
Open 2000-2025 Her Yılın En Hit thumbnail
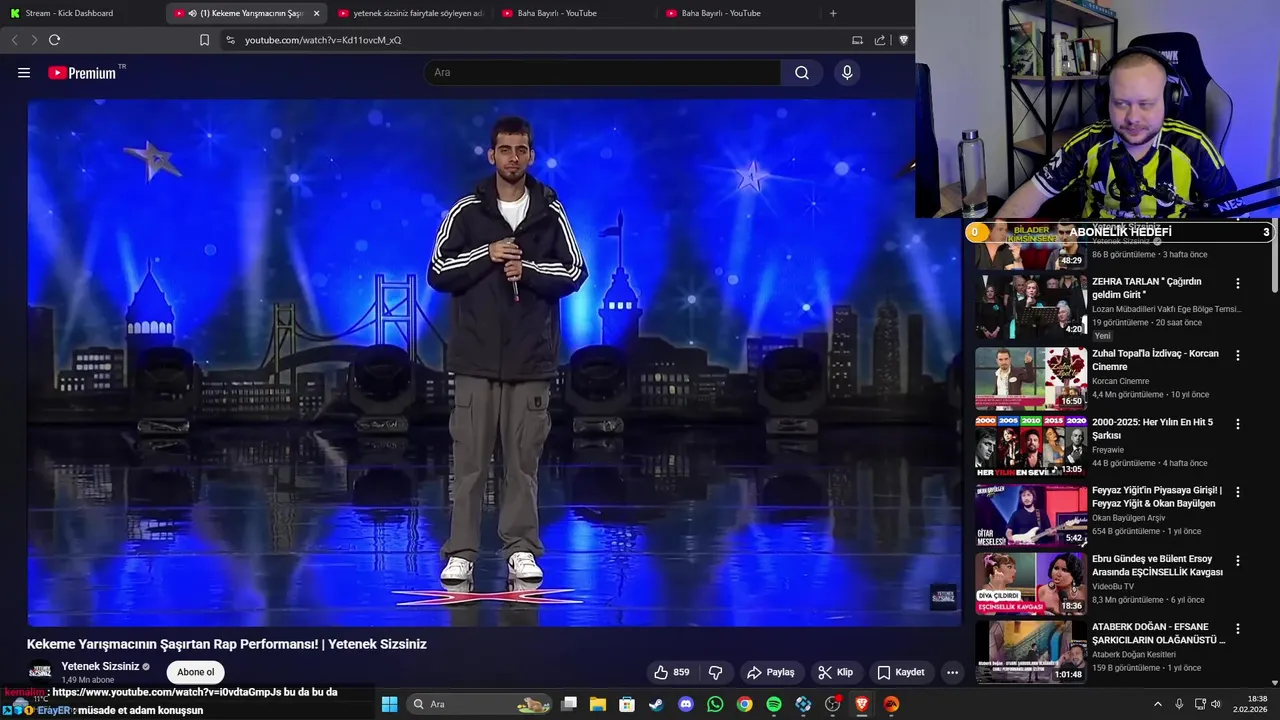pyautogui.click(x=1030, y=447)
